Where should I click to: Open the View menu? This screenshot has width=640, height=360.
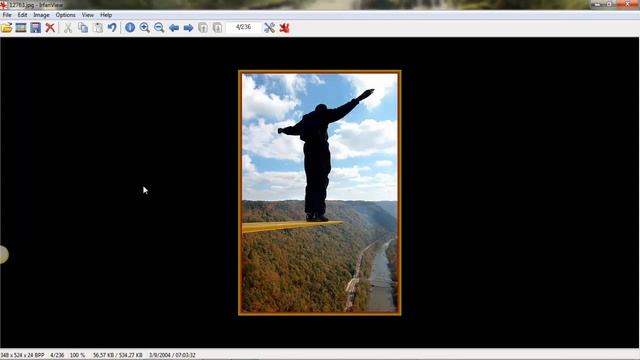[x=88, y=15]
